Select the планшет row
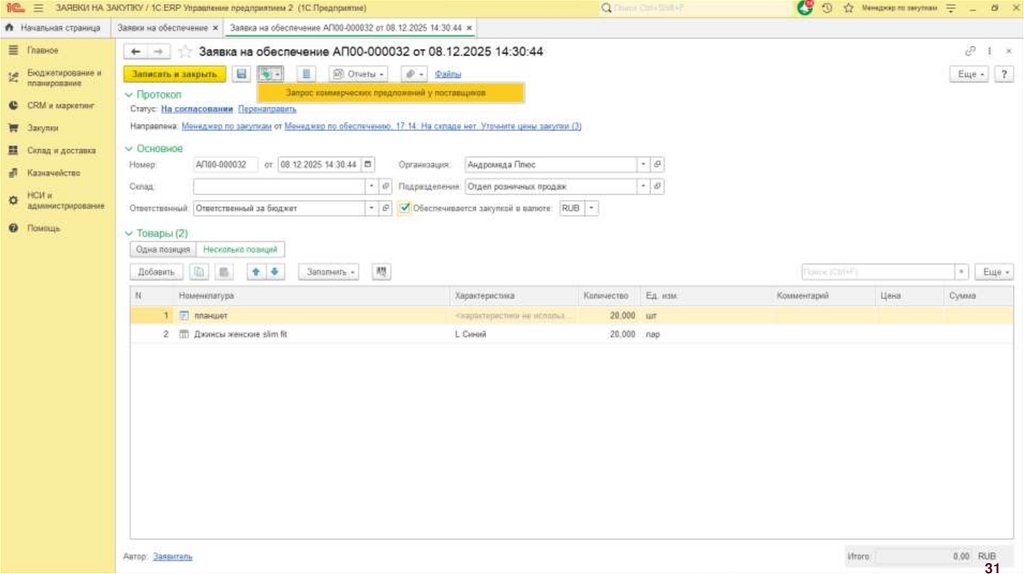 coord(571,315)
